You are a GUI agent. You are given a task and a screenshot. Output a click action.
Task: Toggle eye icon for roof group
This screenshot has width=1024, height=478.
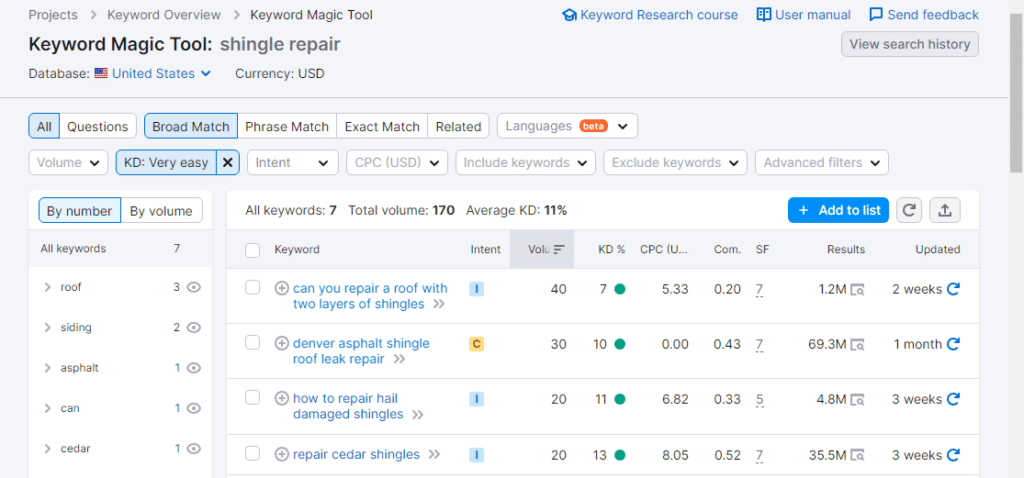[x=193, y=287]
